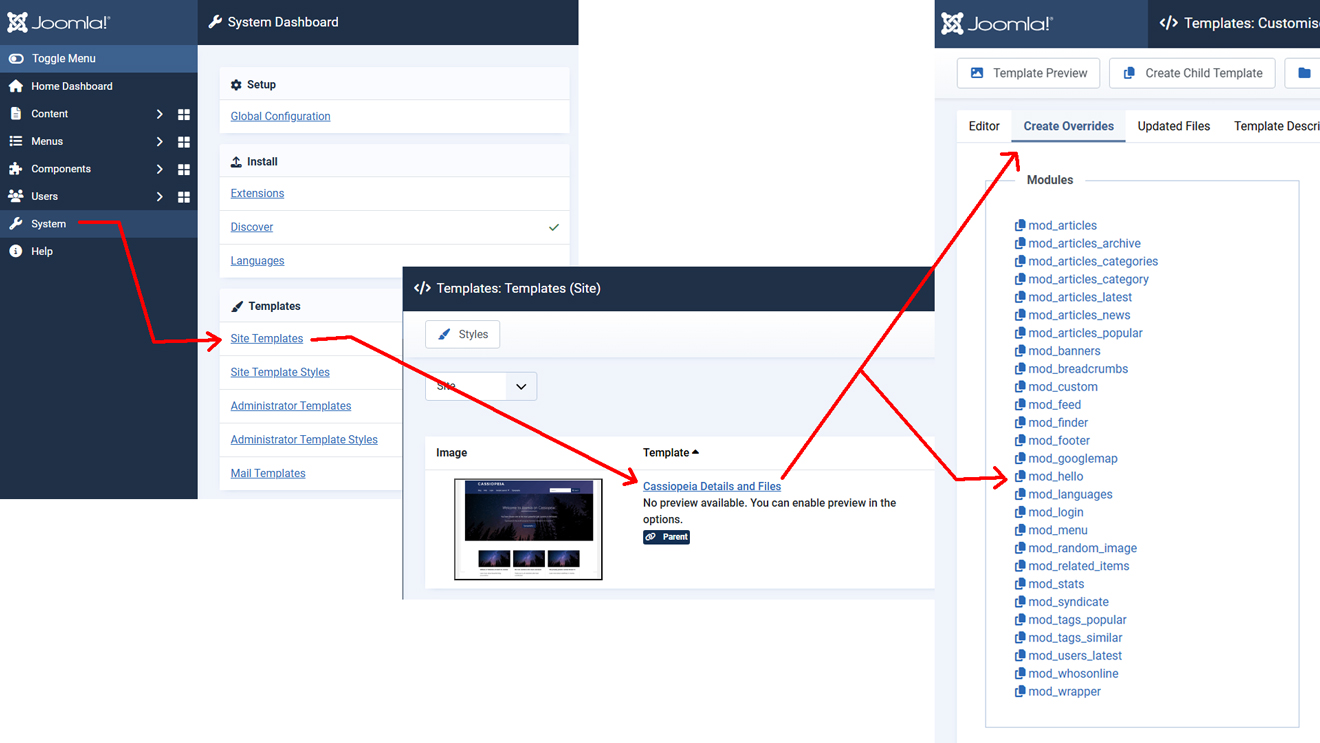Open Content dashboard grid icon
The height and width of the screenshot is (743, 1320).
tap(183, 115)
